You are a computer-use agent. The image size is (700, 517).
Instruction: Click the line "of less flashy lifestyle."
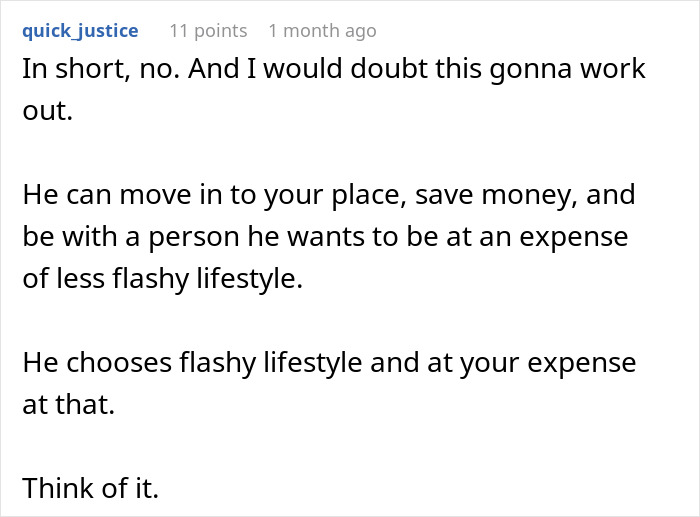pos(161,279)
